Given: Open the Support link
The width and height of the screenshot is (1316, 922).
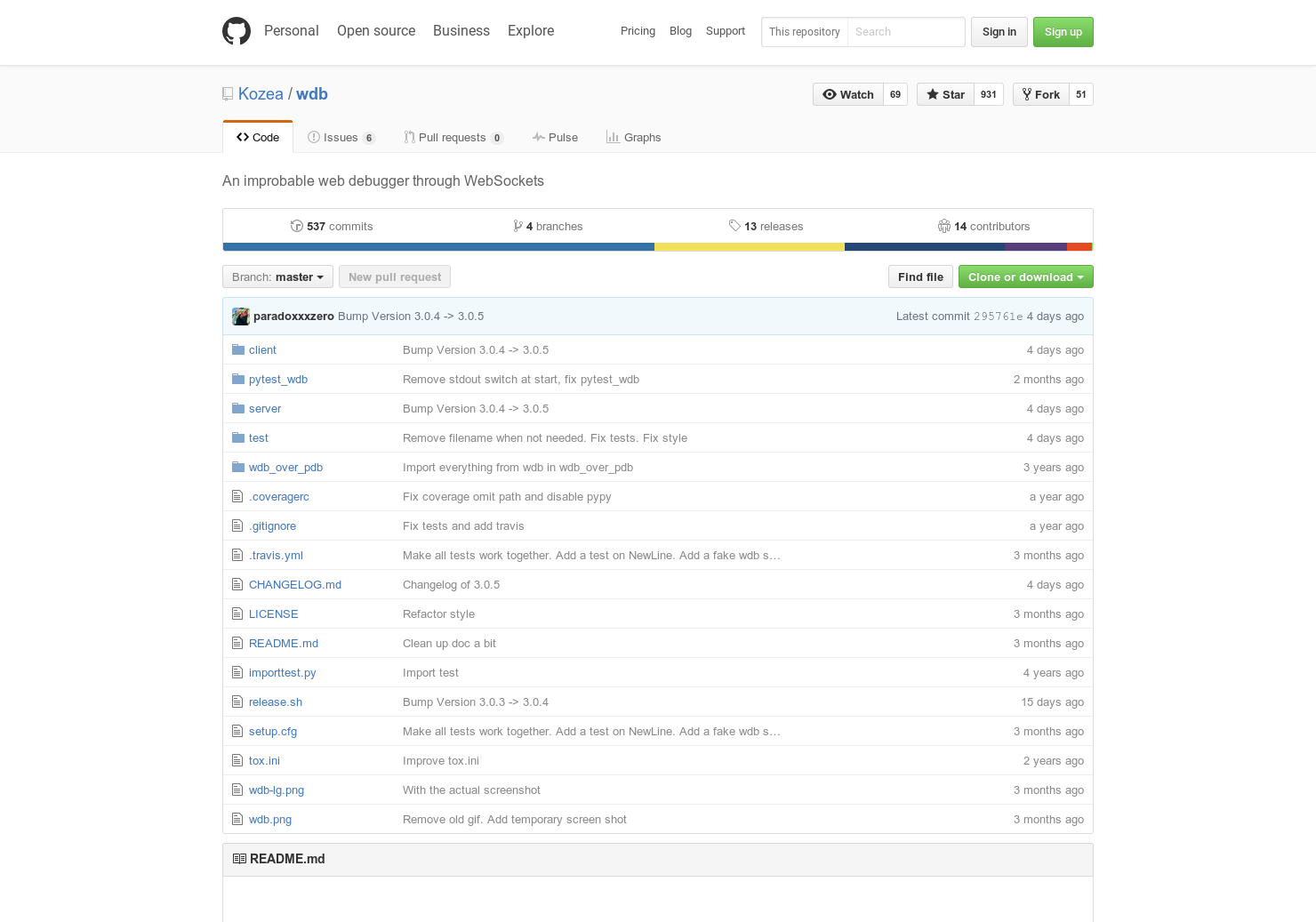Looking at the screenshot, I should click(x=726, y=30).
